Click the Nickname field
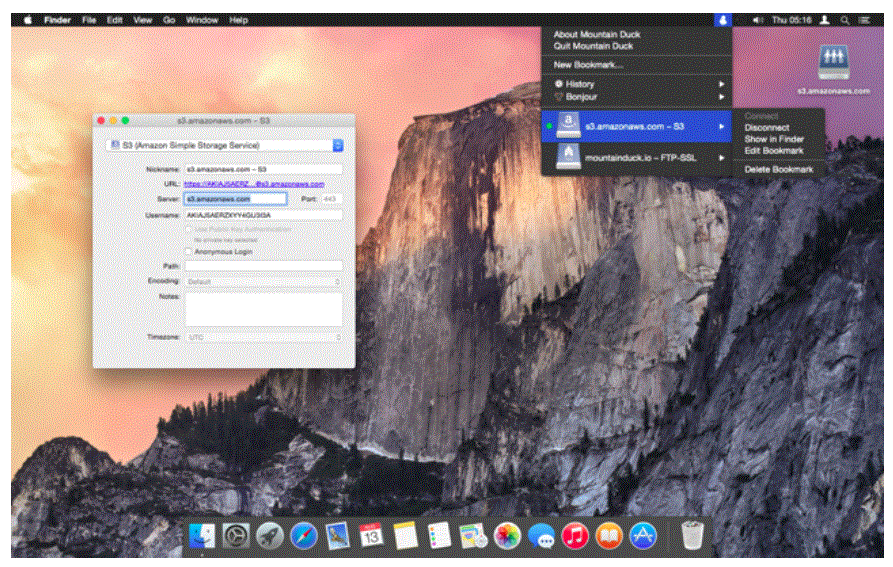This screenshot has width=893, height=567. pos(264,169)
